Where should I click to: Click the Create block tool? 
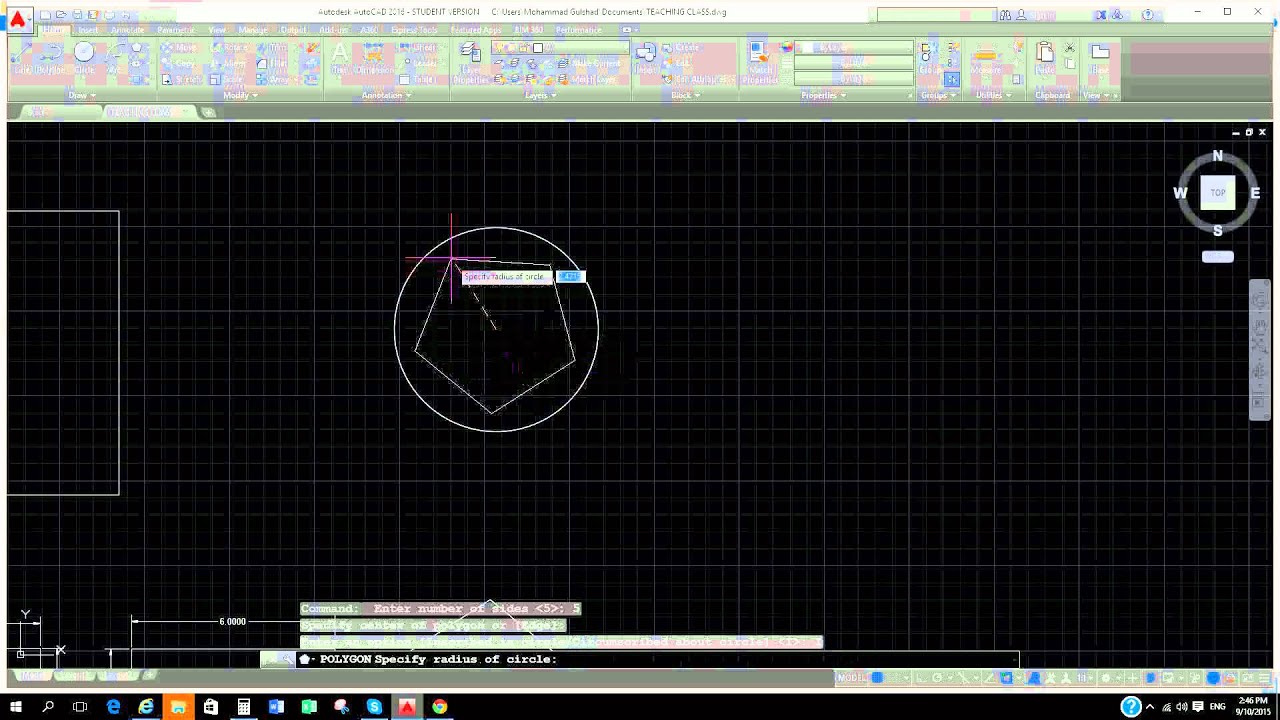point(680,48)
